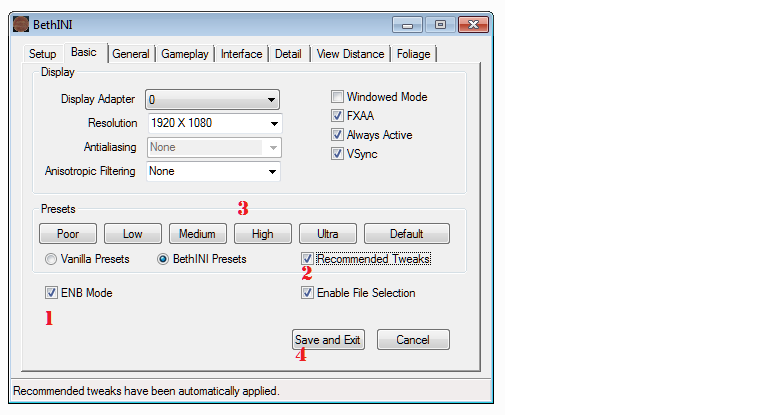Image resolution: width=762 pixels, height=415 pixels.
Task: Select the Basic tab
Action: [84, 52]
